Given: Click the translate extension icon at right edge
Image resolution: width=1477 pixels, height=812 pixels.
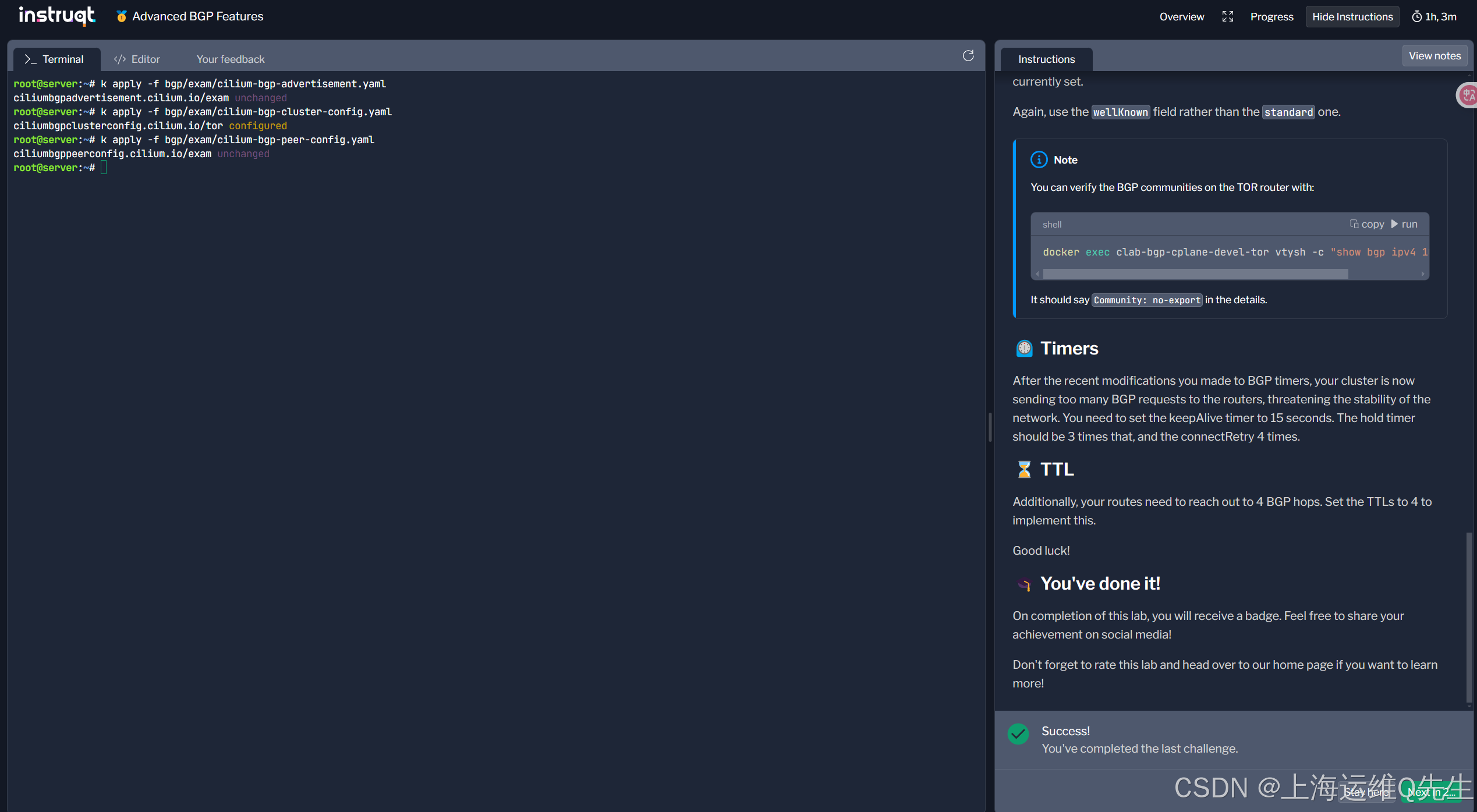Looking at the screenshot, I should click(x=1468, y=95).
